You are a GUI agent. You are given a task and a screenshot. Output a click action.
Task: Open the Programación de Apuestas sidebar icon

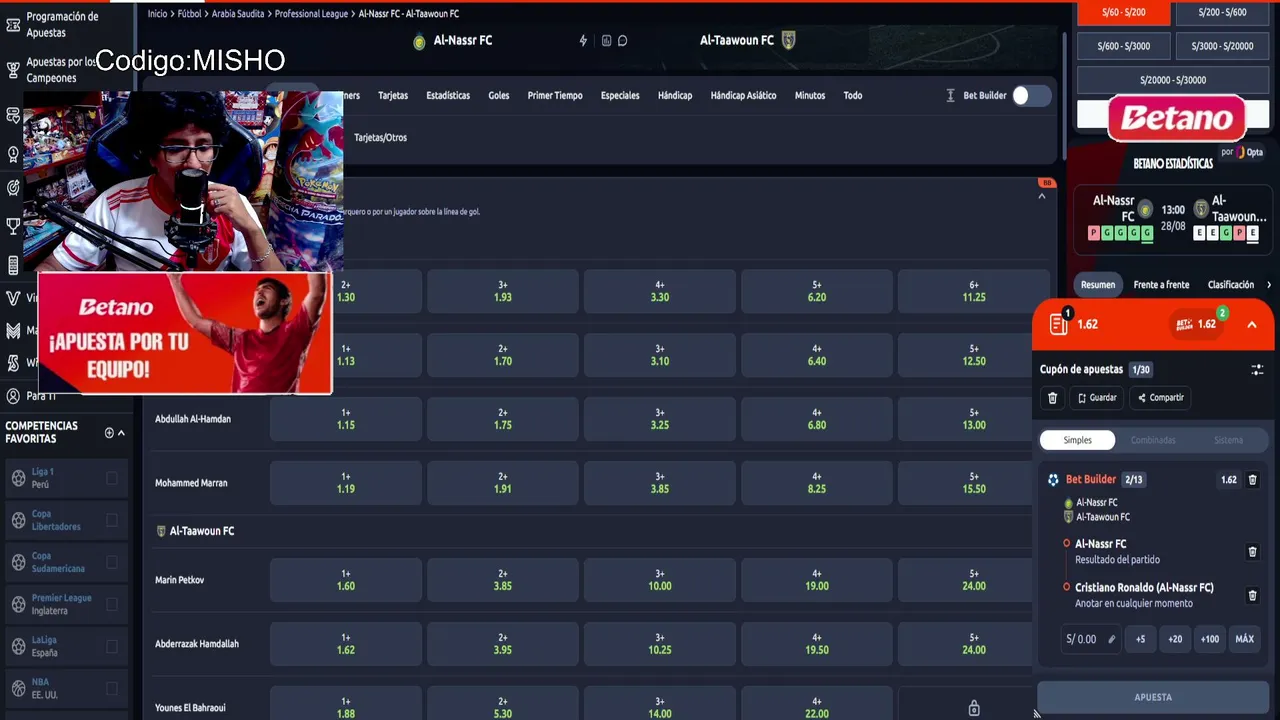coord(13,24)
